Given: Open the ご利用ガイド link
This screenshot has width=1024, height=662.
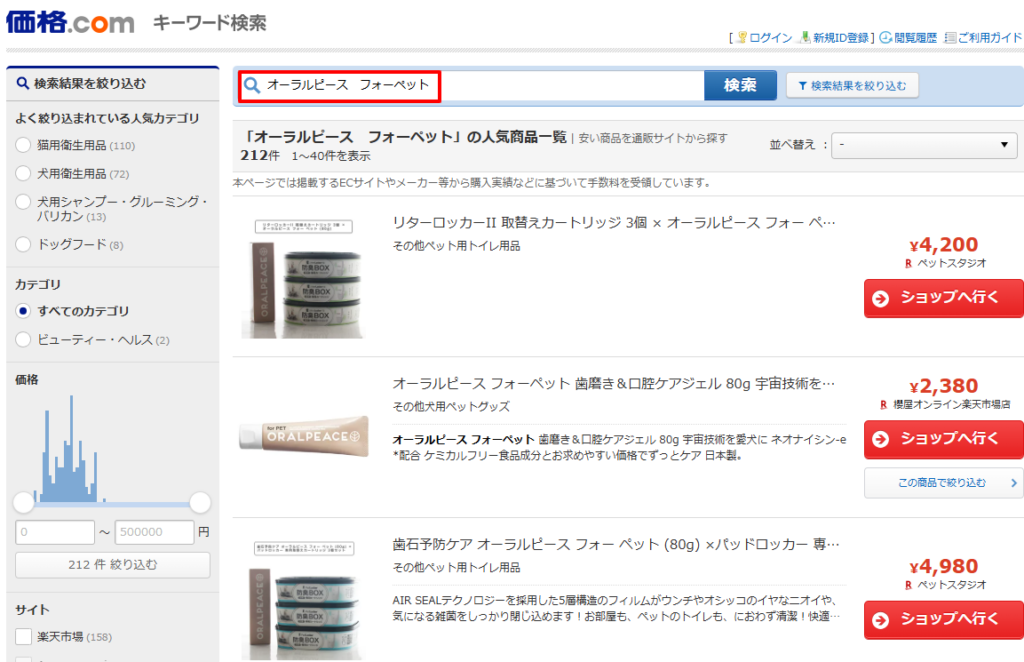Looking at the screenshot, I should [x=989, y=38].
